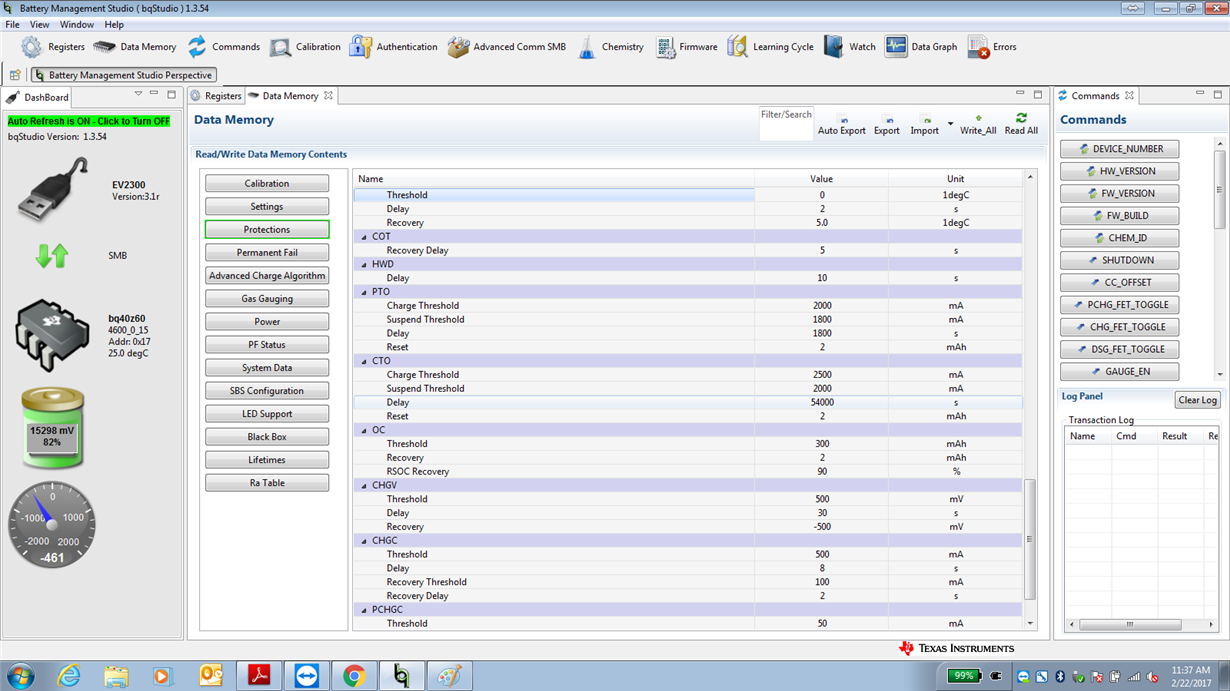Send the GAUGE_EN command
Image resolution: width=1230 pixels, height=691 pixels.
[x=1119, y=371]
